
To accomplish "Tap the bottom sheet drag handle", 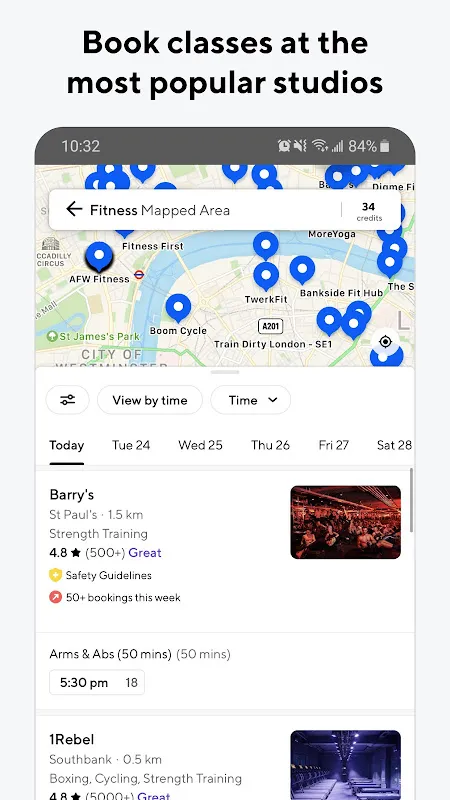I will 224,372.
